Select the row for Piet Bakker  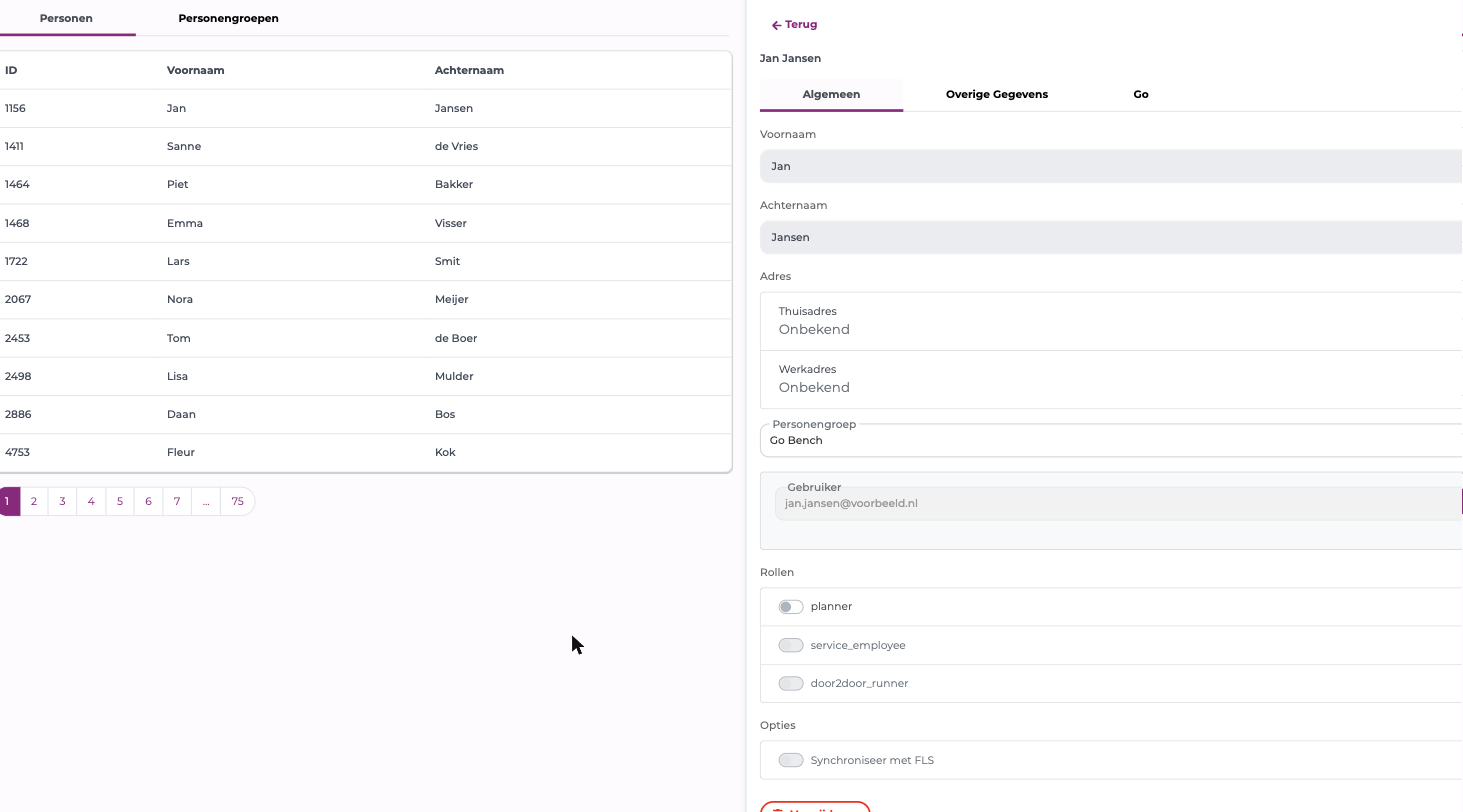[x=365, y=184]
